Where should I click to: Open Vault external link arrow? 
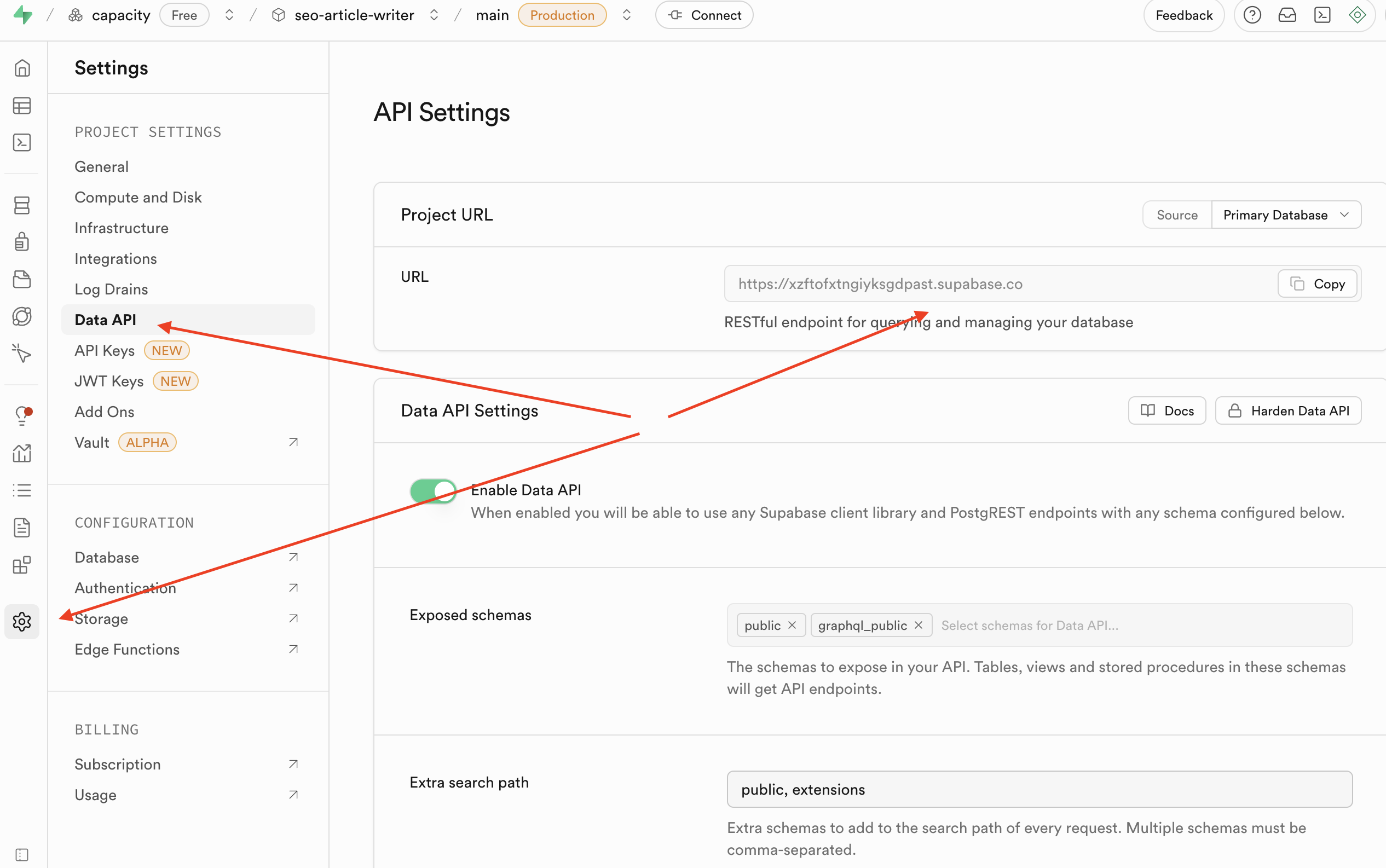293,442
